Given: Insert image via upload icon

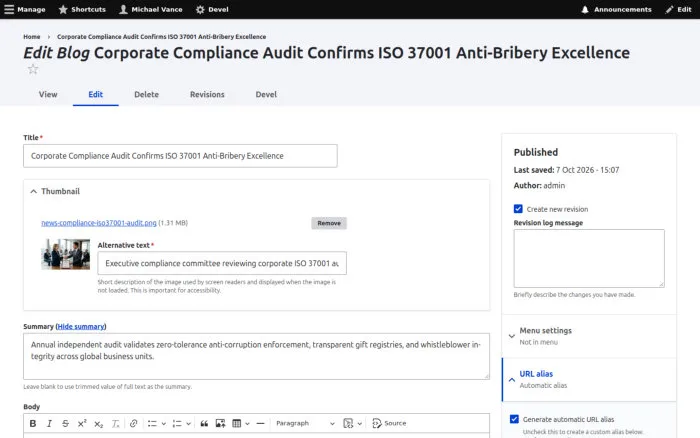Looking at the screenshot, I should [220, 423].
